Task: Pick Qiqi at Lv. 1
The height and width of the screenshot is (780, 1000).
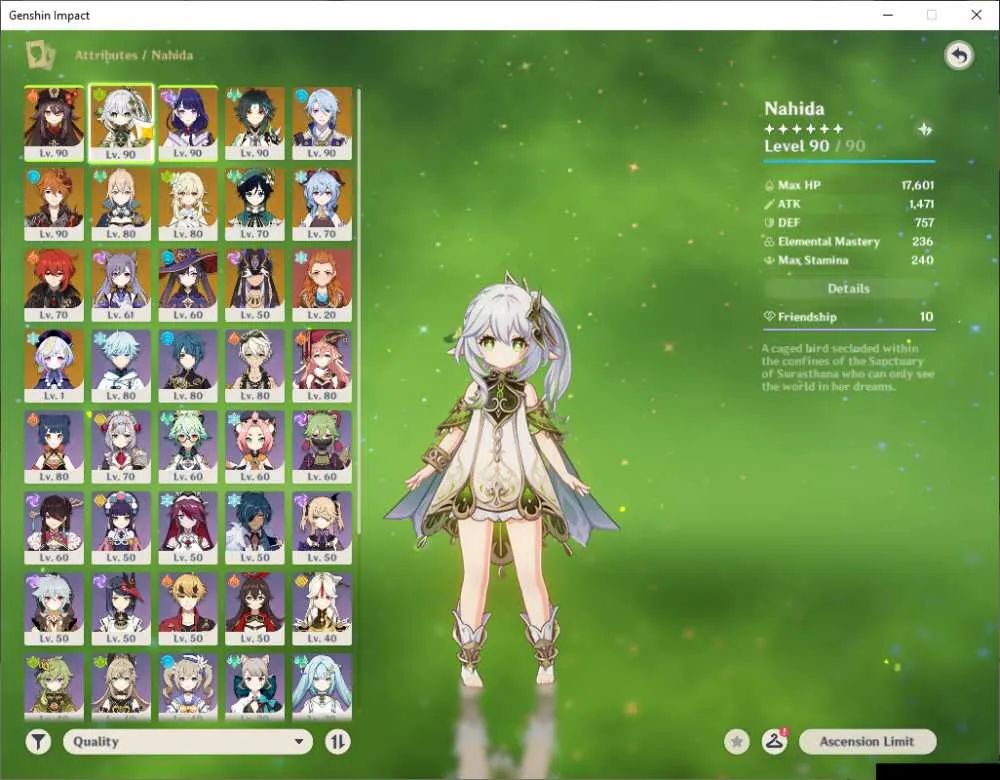Action: point(54,366)
